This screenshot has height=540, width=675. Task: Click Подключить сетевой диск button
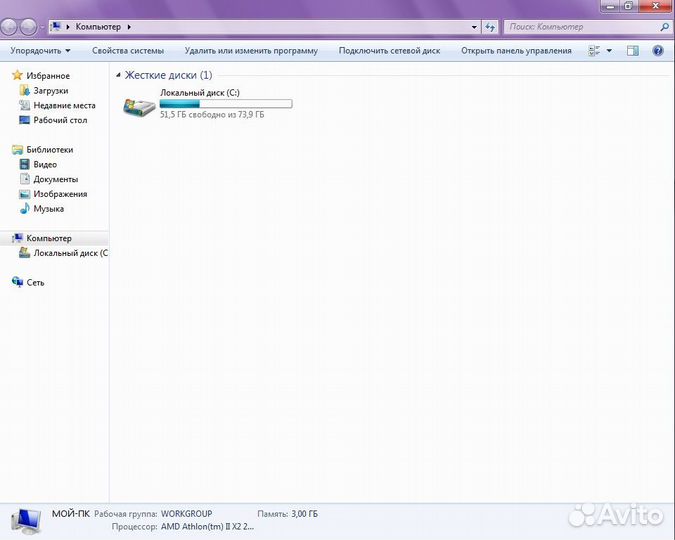[389, 50]
